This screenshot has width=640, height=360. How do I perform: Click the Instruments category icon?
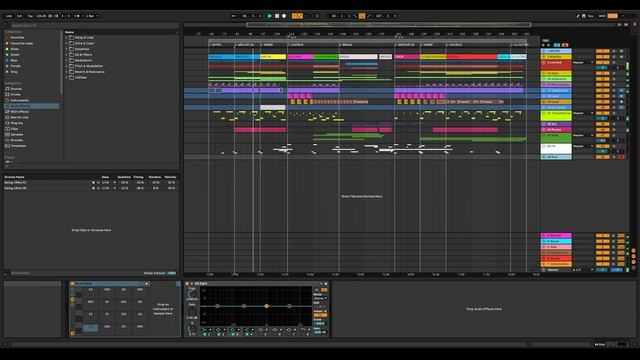(7, 100)
